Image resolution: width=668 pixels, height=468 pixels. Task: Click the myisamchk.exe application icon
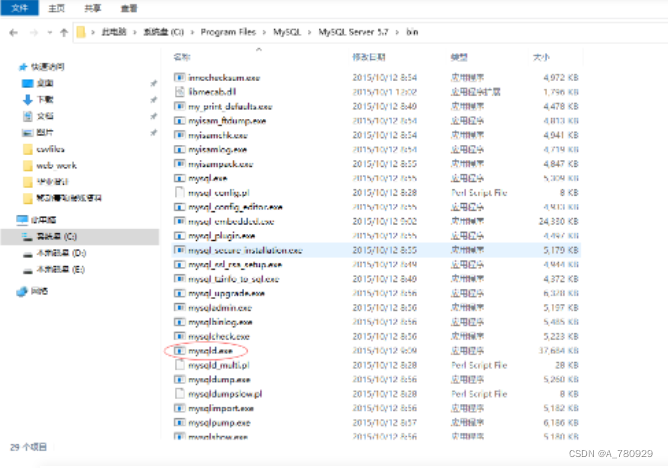click(x=179, y=135)
